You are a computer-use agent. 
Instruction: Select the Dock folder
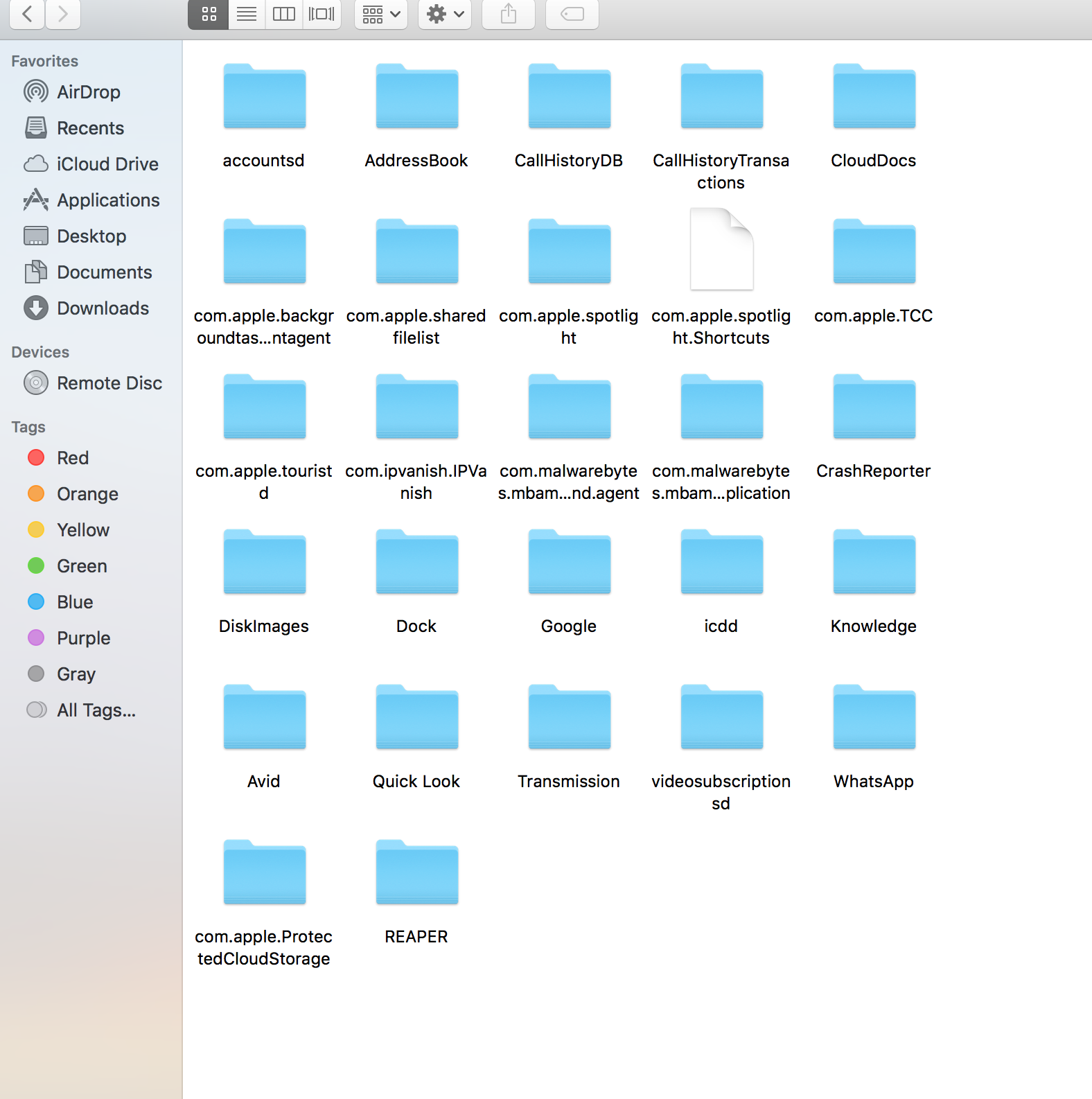point(416,563)
